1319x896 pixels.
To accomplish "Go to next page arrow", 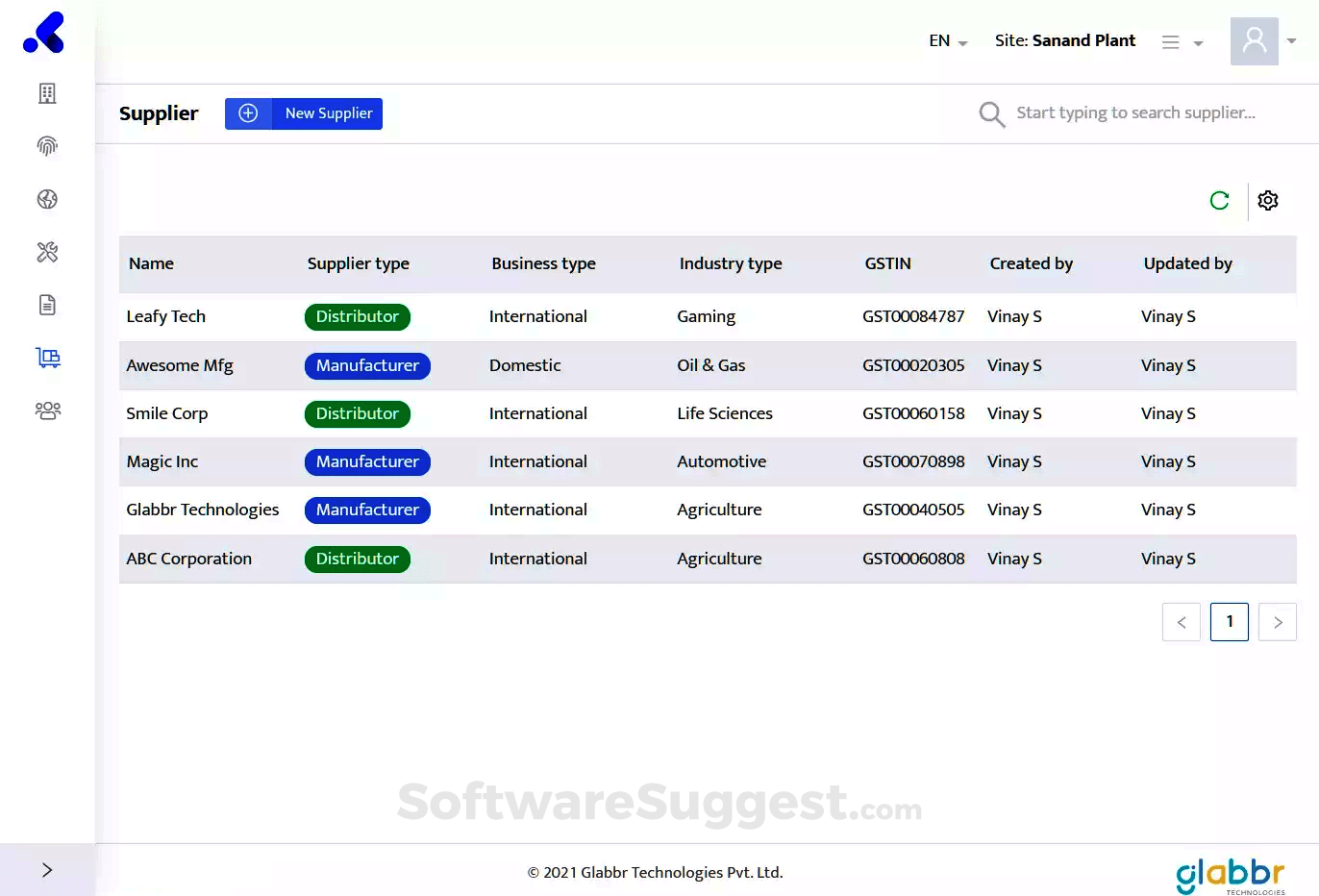I will coord(1278,622).
